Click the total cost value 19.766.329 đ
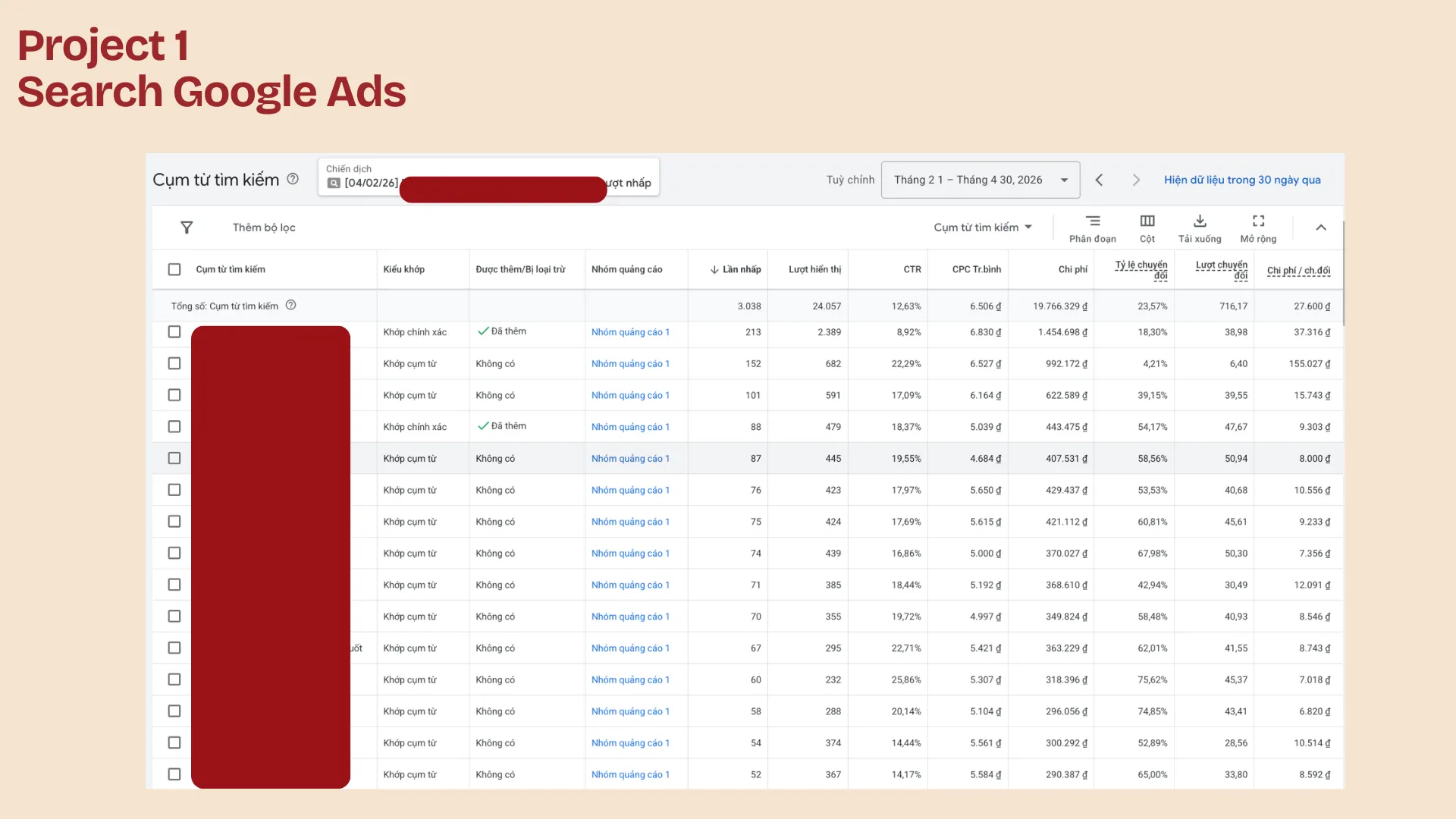1456x819 pixels. (x=1060, y=306)
